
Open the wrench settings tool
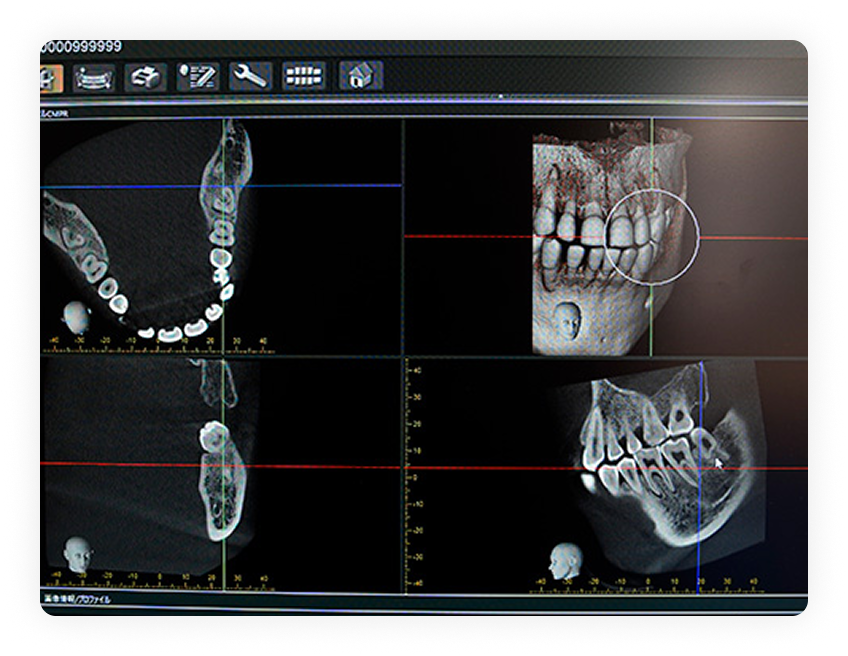250,77
